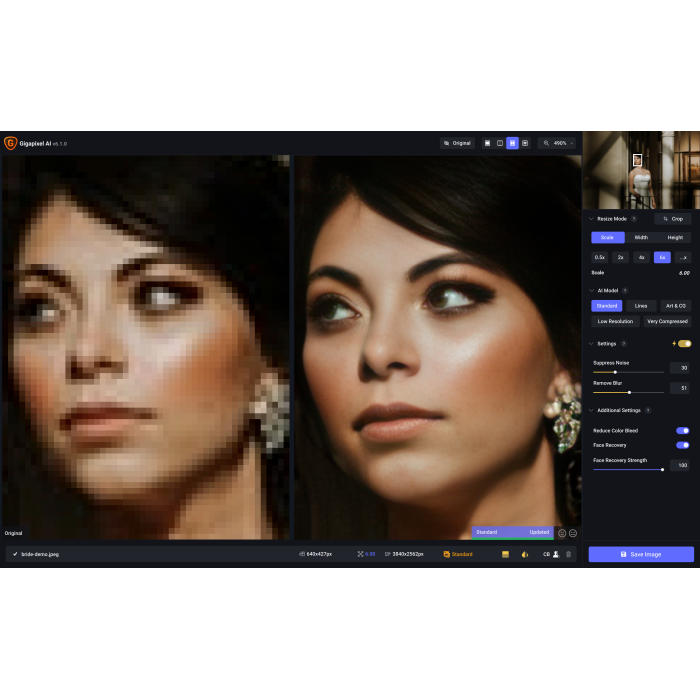Click the Original label on left preview
700x700 pixels.
coord(13,533)
